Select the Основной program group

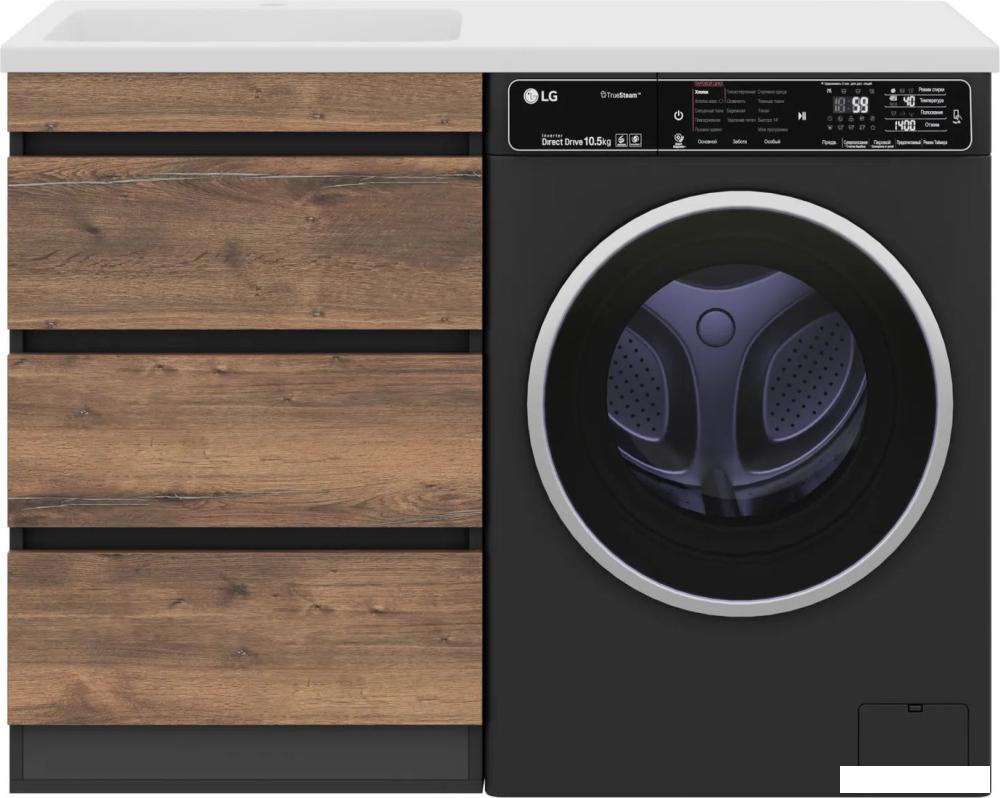[707, 142]
